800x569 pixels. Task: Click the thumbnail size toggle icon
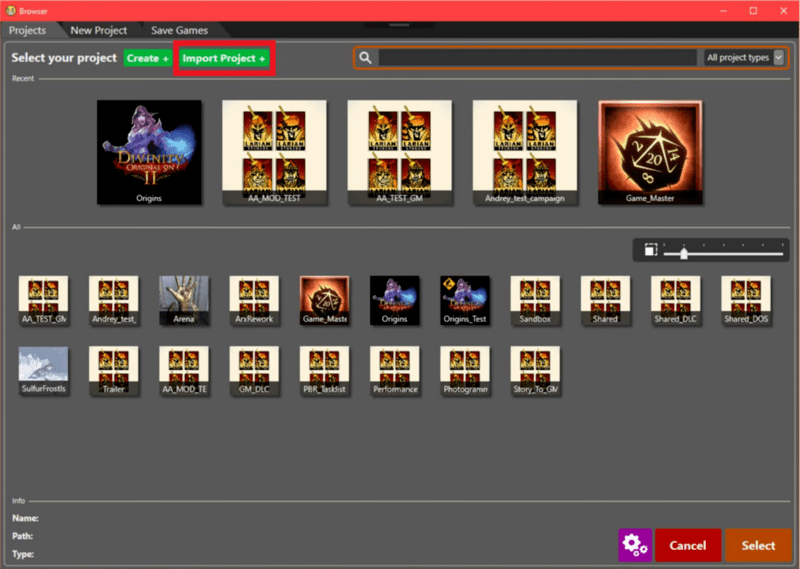pos(651,250)
